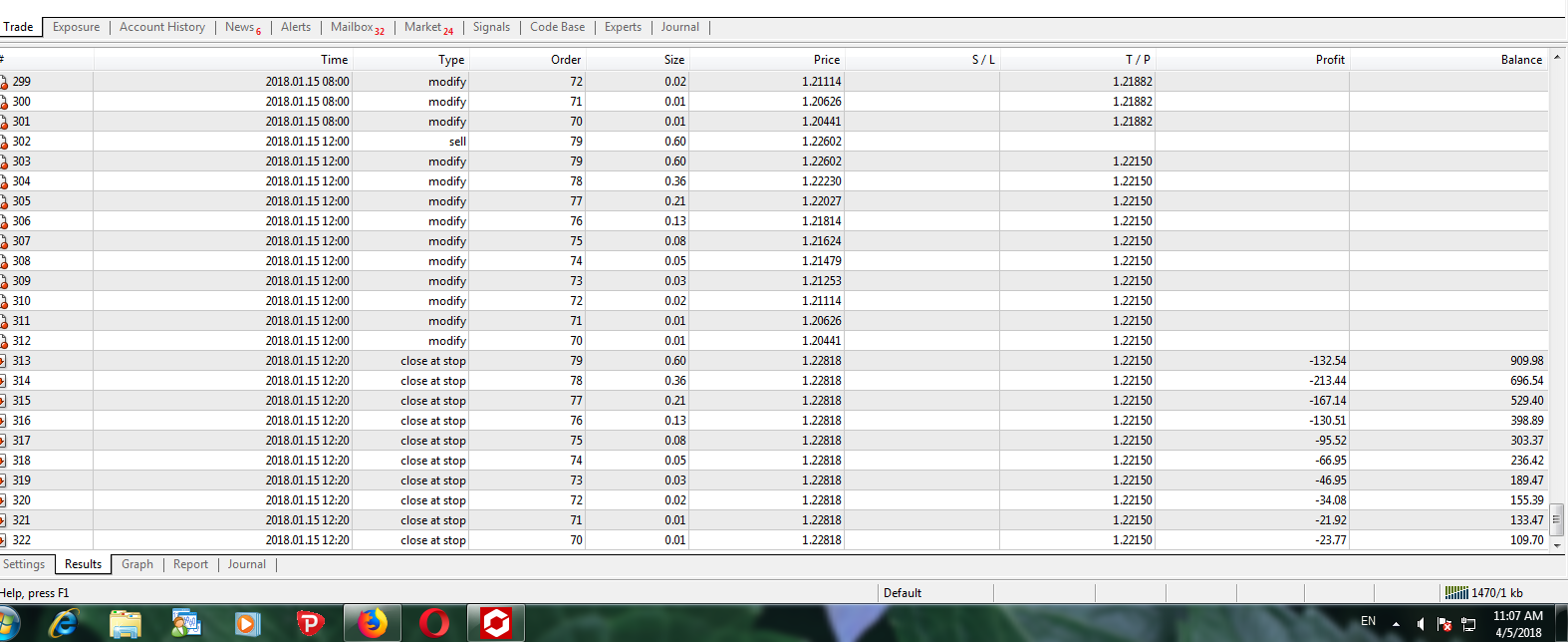Click the red P shield taskbar icon
The width and height of the screenshot is (1568, 642).
click(x=310, y=624)
